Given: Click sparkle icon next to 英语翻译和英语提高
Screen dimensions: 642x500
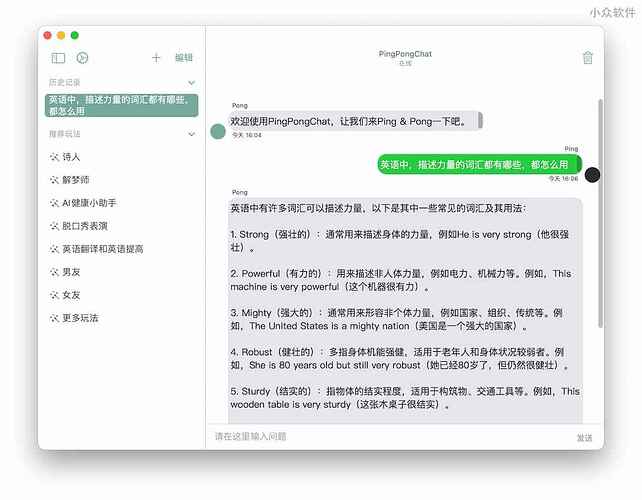Looking at the screenshot, I should pyautogui.click(x=54, y=249).
